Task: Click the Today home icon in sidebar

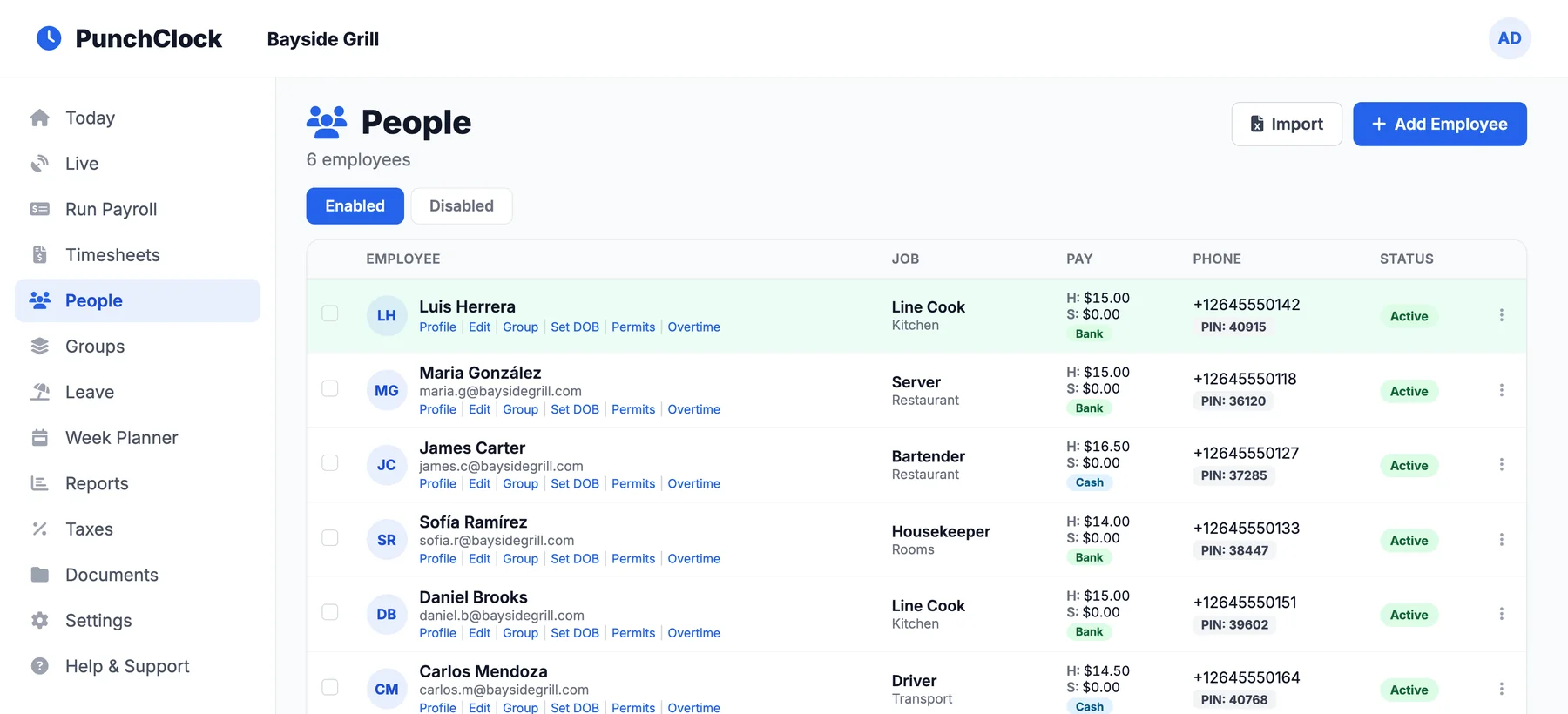Action: 40,118
